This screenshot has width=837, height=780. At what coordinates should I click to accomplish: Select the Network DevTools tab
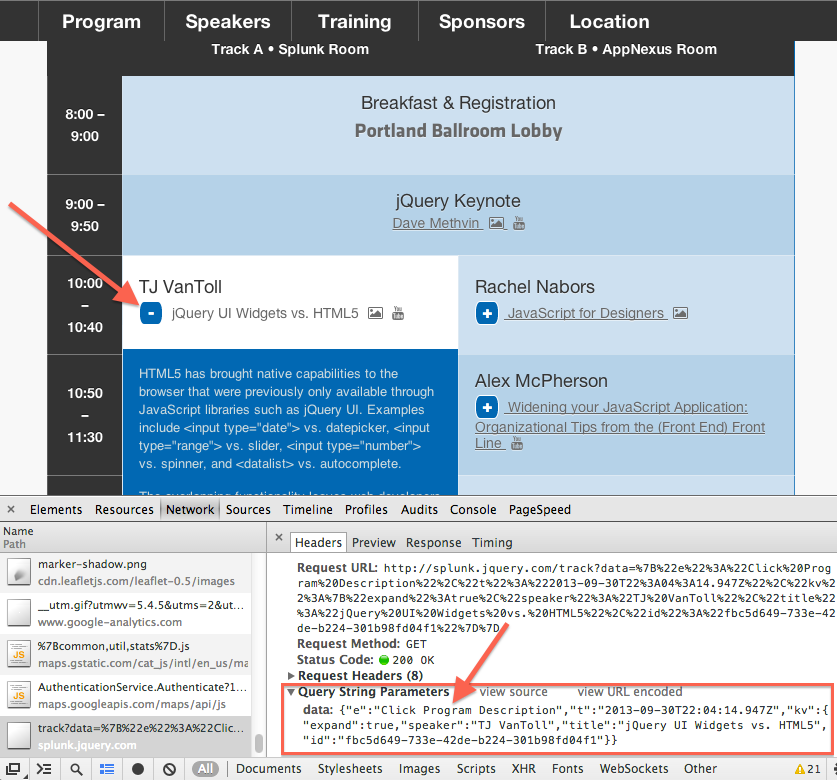click(x=190, y=510)
